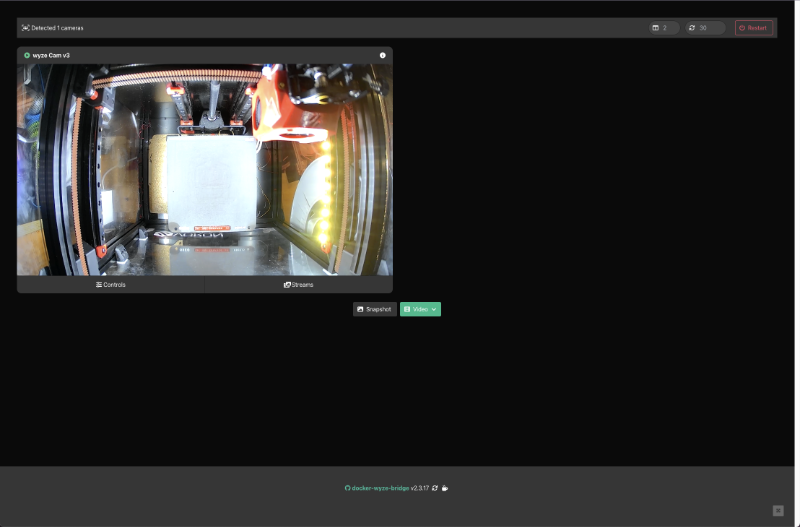Open the Streams tab of wyze Cam v3
The height and width of the screenshot is (527, 800).
point(298,285)
